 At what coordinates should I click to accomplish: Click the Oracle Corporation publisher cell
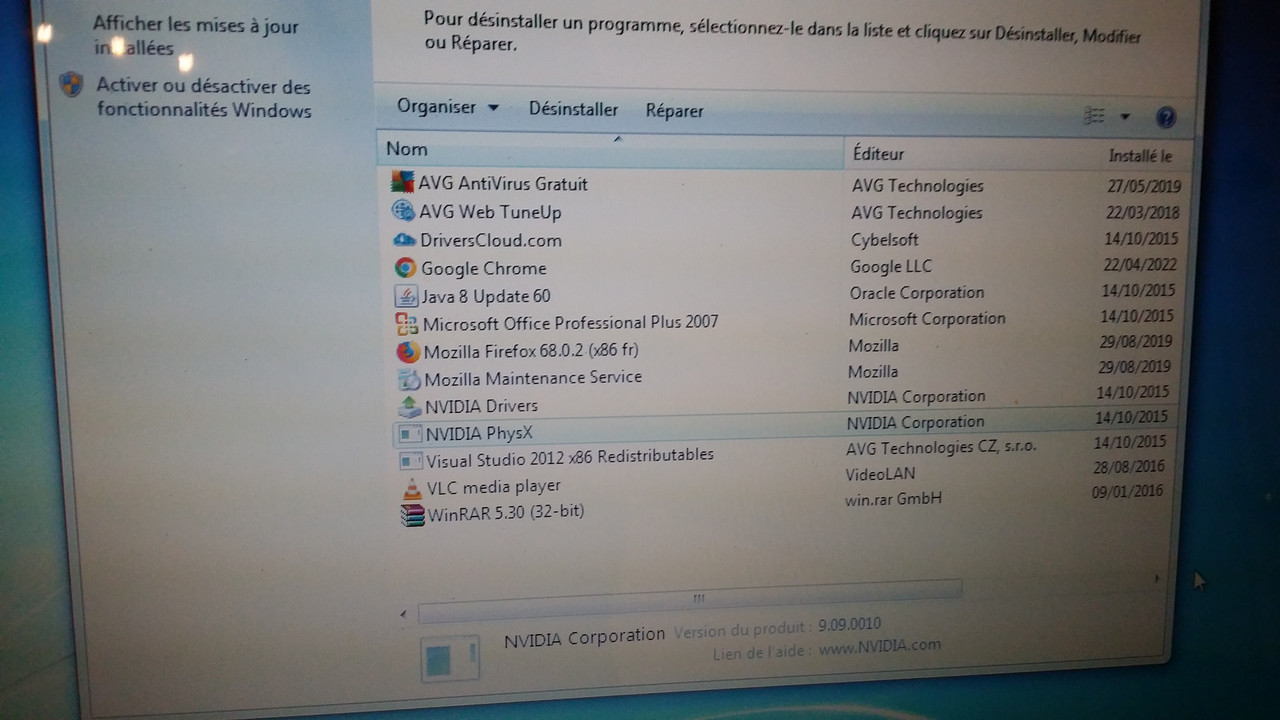(917, 293)
